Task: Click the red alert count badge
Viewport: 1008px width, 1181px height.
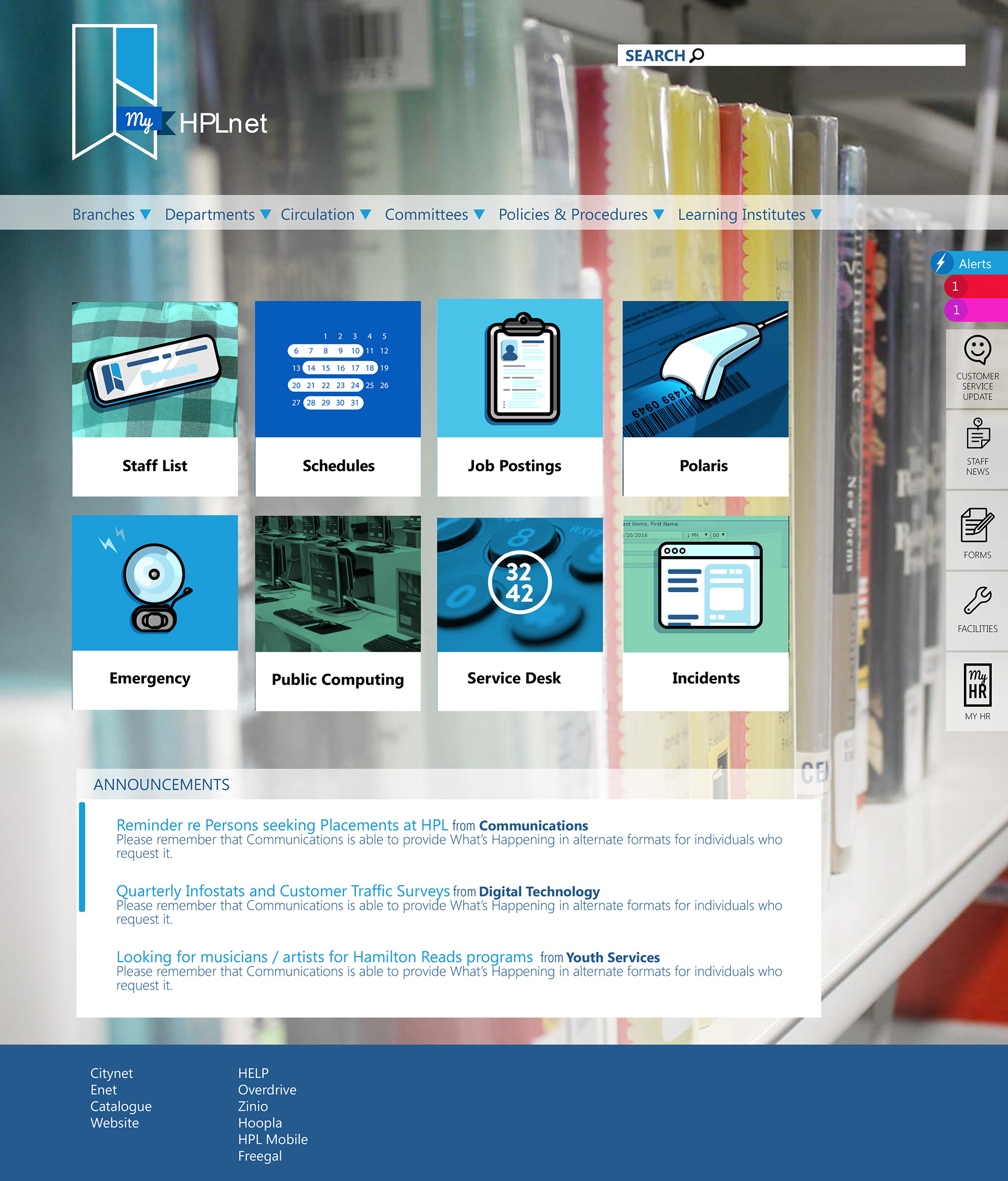Action: pos(955,286)
